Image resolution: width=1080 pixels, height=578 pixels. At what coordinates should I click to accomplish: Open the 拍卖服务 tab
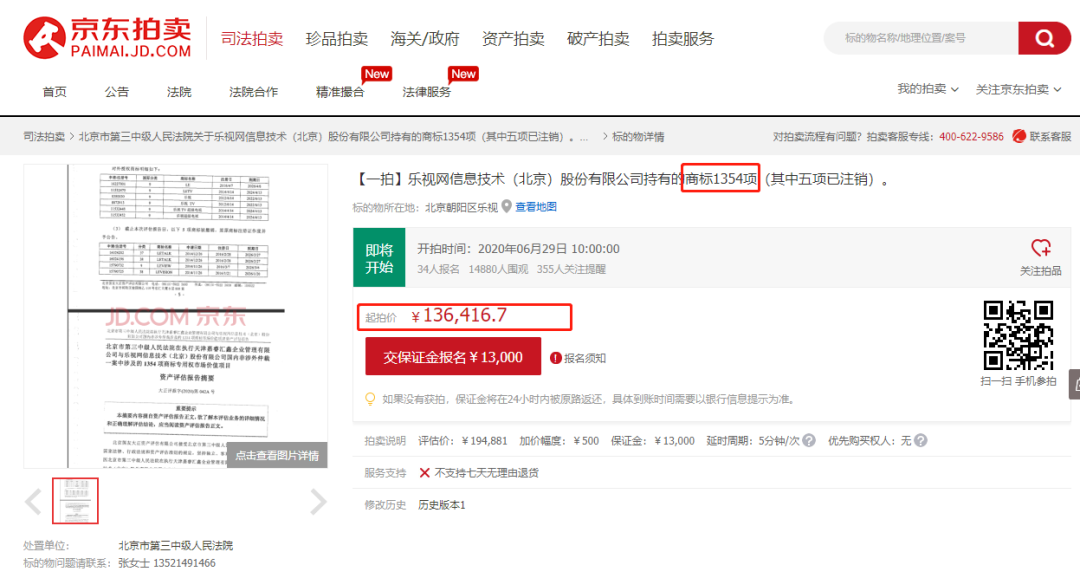pyautogui.click(x=683, y=39)
